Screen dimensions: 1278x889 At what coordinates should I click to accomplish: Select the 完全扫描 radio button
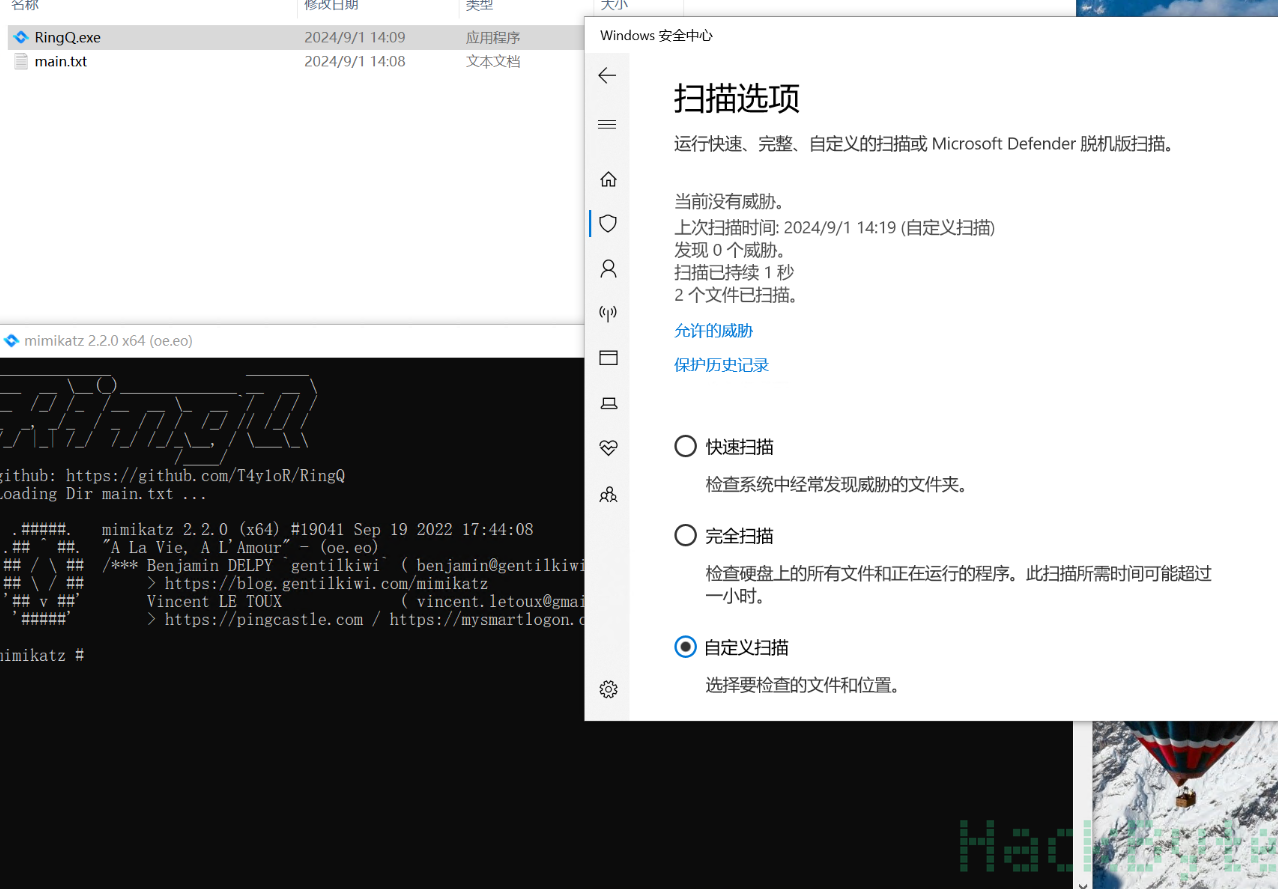tap(685, 536)
